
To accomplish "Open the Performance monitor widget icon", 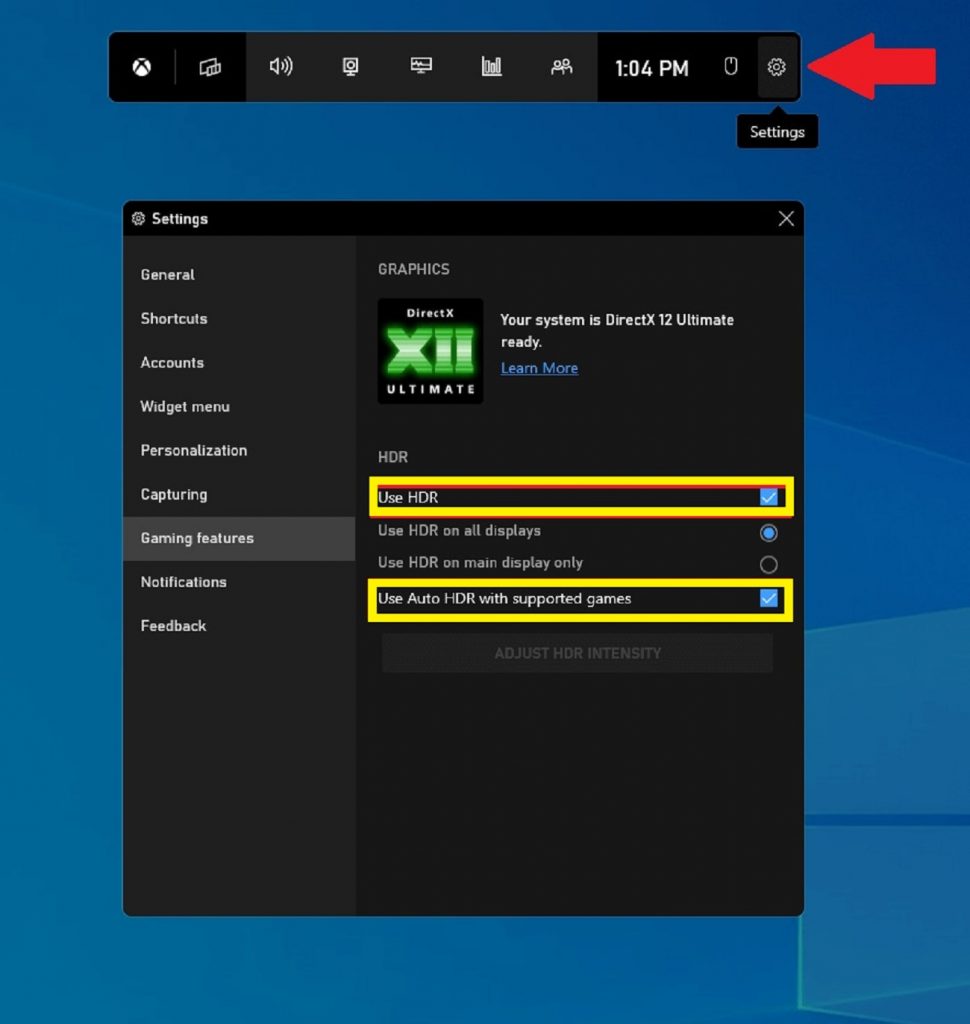I will [x=421, y=67].
